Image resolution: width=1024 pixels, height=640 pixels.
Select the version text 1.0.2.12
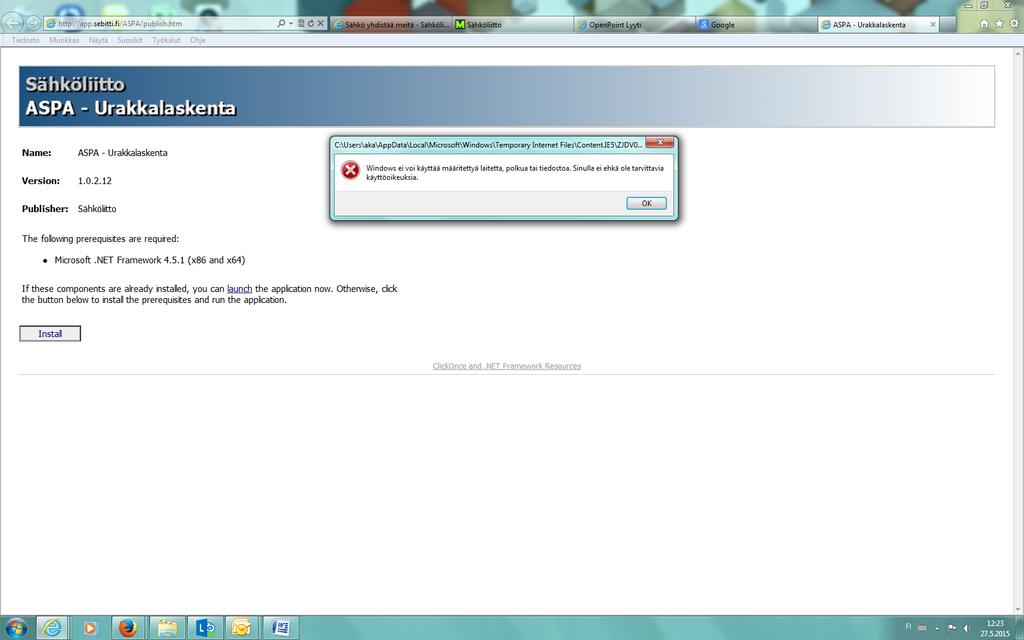click(95, 181)
